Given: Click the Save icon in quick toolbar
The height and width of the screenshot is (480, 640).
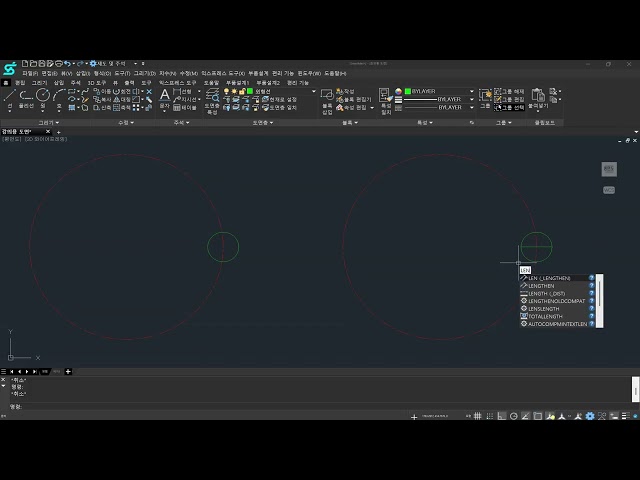Looking at the screenshot, I should coord(42,63).
